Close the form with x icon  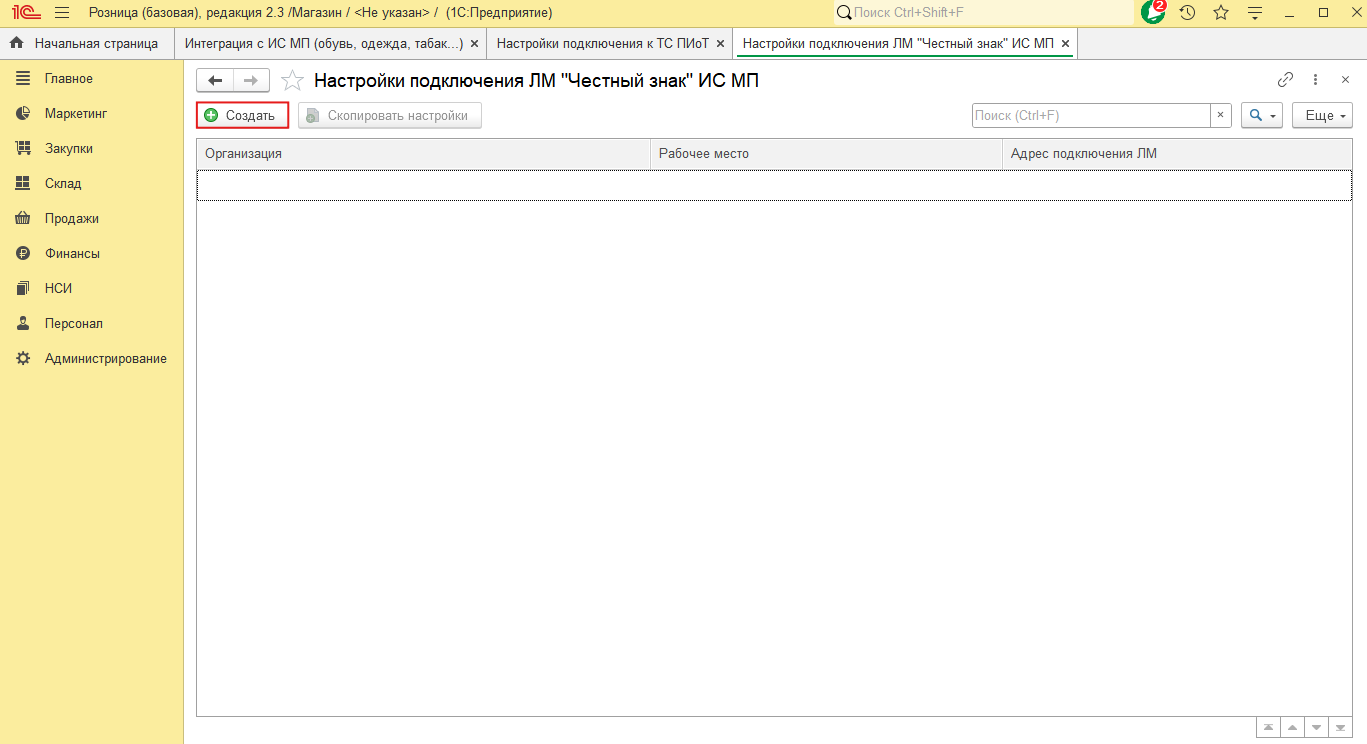click(x=1345, y=80)
